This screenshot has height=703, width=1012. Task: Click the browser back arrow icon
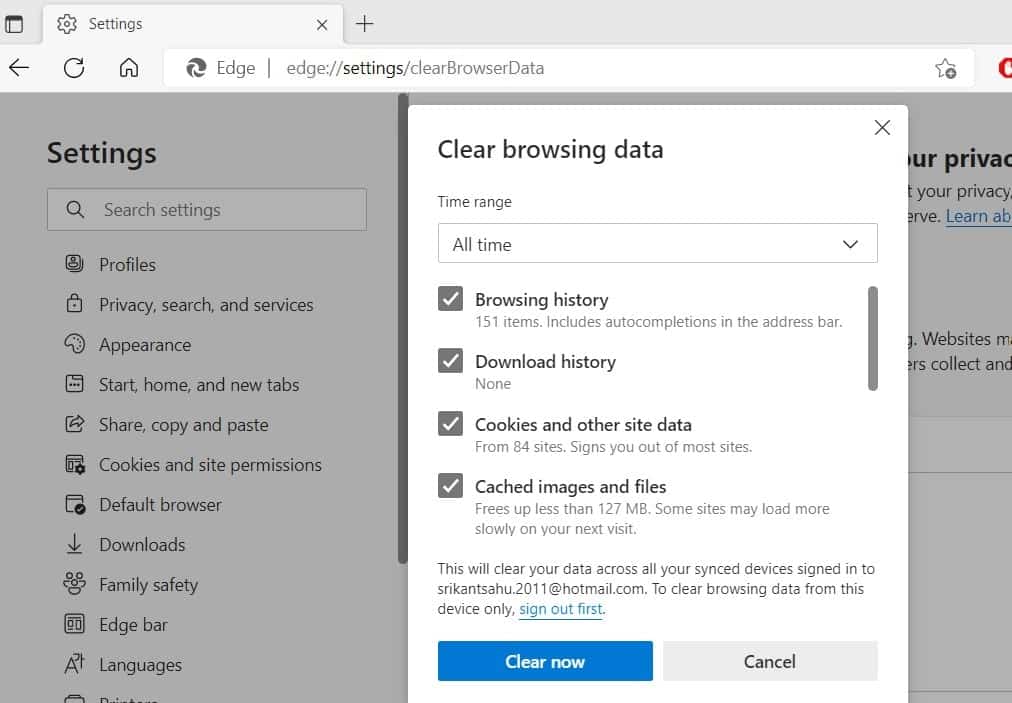pos(19,68)
